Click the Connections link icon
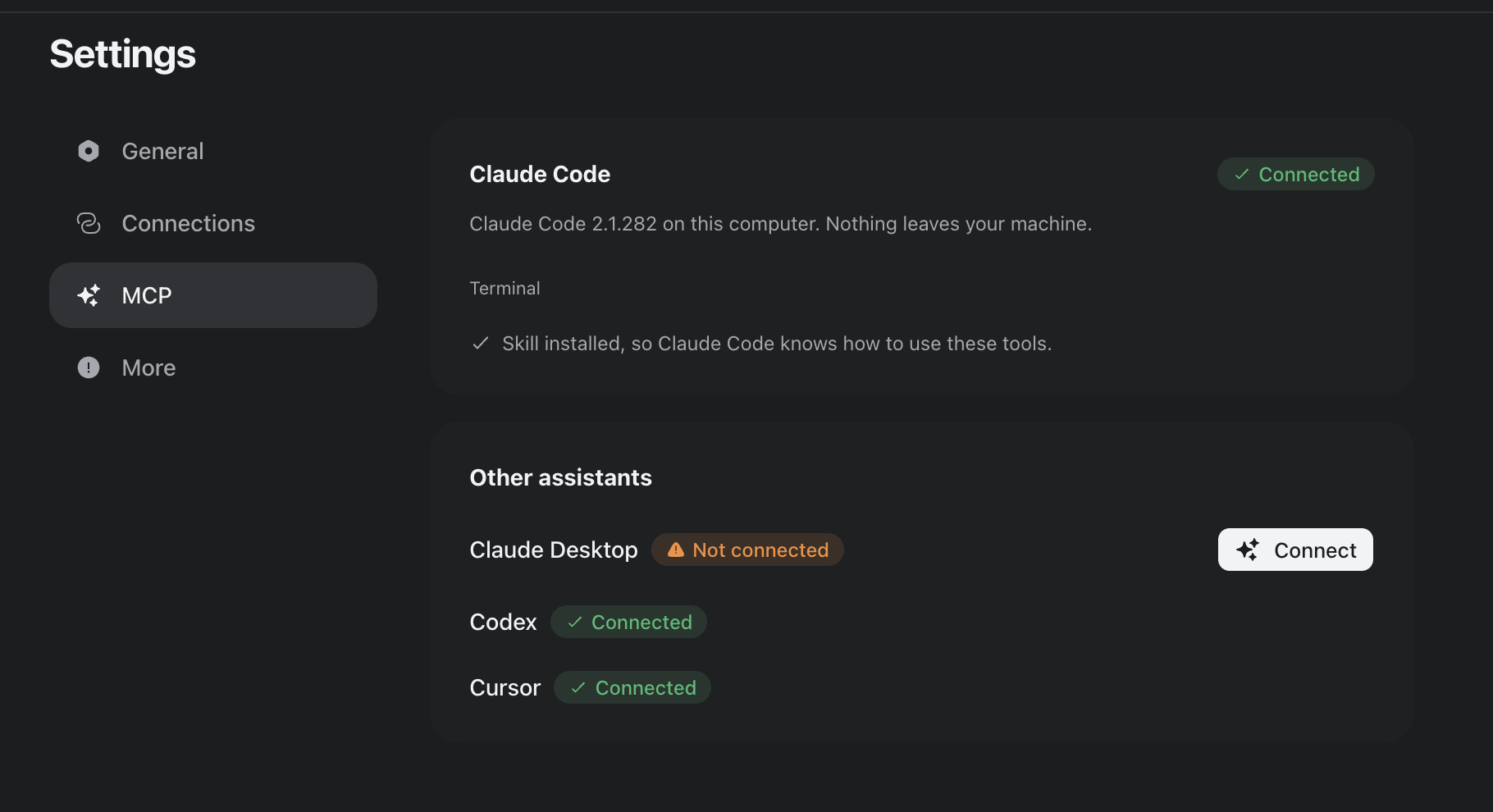Screen dimensions: 1493x812 (89, 223)
